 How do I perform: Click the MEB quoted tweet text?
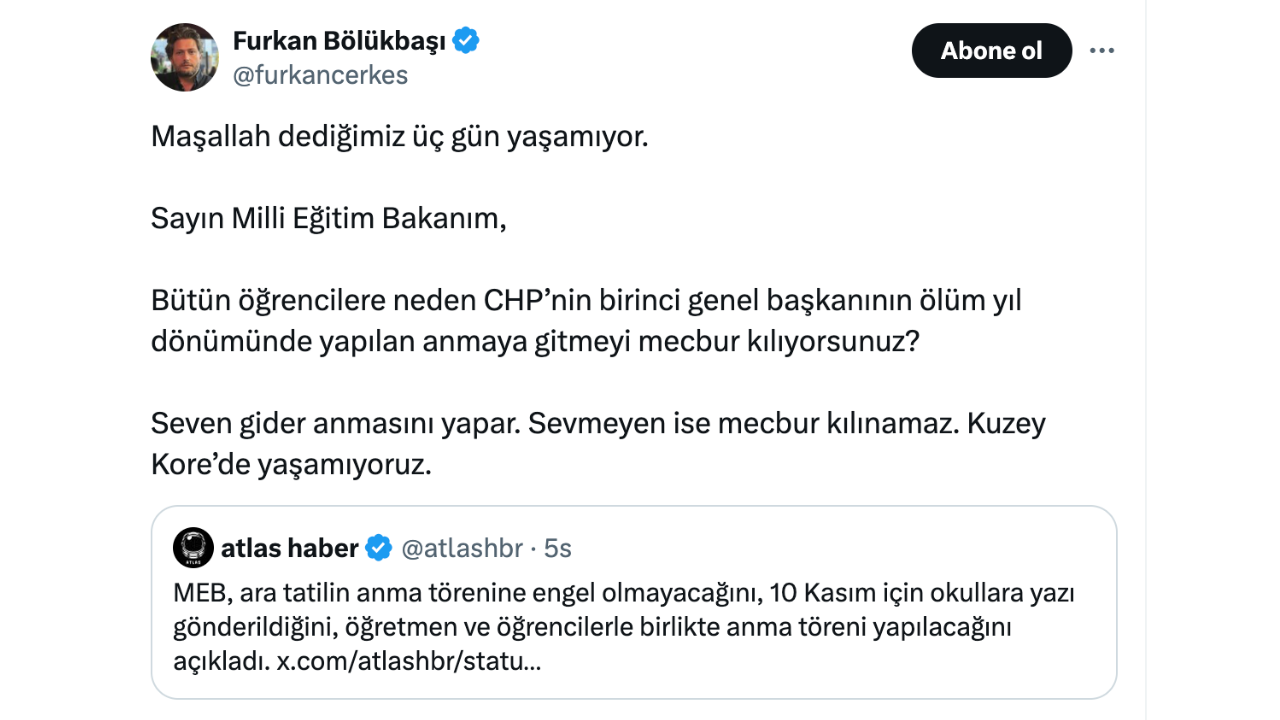pyautogui.click(x=620, y=592)
